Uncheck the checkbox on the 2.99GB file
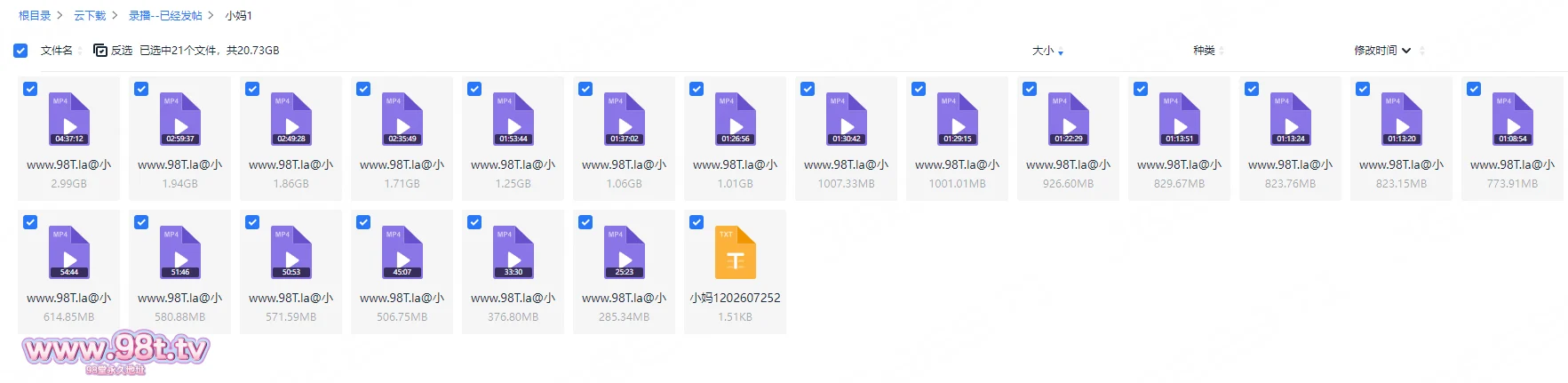This screenshot has height=383, width=1568. point(30,89)
